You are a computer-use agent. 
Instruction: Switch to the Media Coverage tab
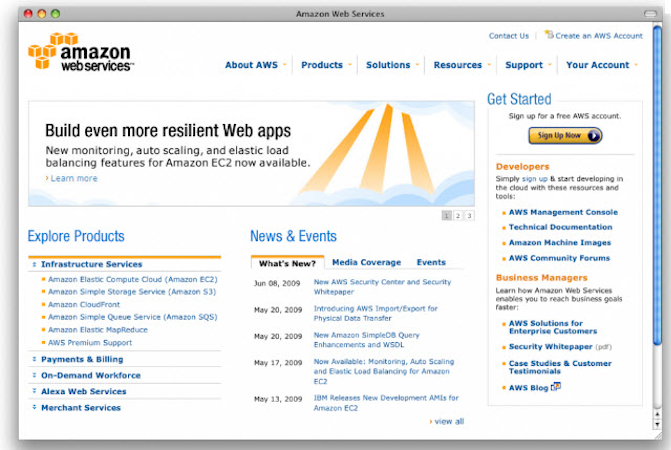point(366,262)
